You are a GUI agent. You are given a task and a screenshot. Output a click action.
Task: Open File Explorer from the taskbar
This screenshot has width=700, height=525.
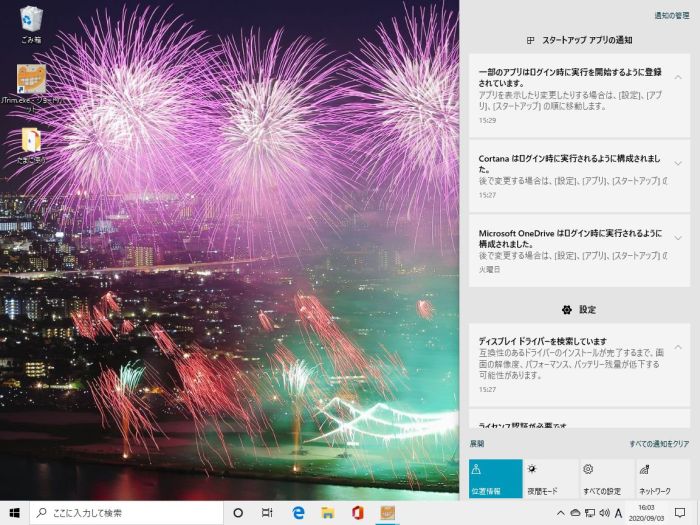[x=328, y=513]
